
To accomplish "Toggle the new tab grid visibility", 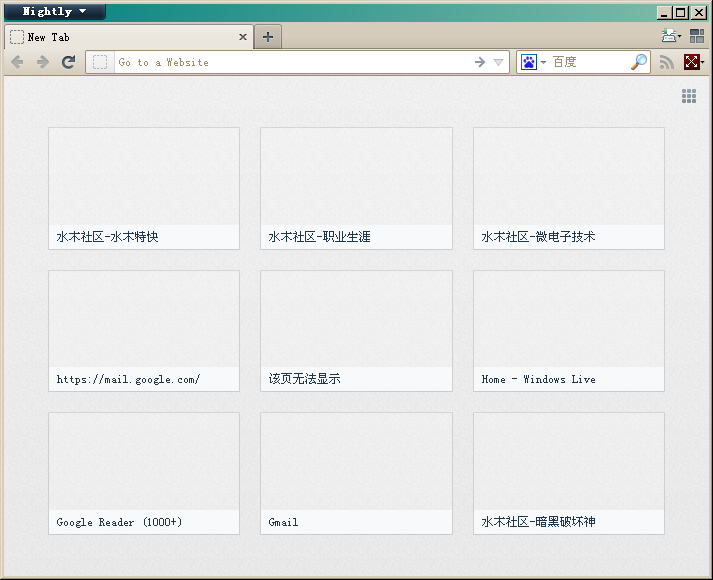I will [689, 96].
